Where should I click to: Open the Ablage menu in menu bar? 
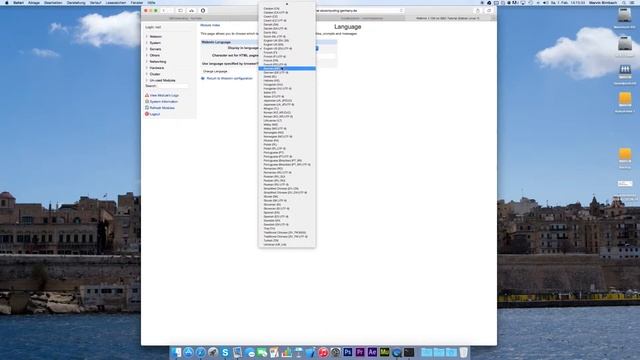34,2
